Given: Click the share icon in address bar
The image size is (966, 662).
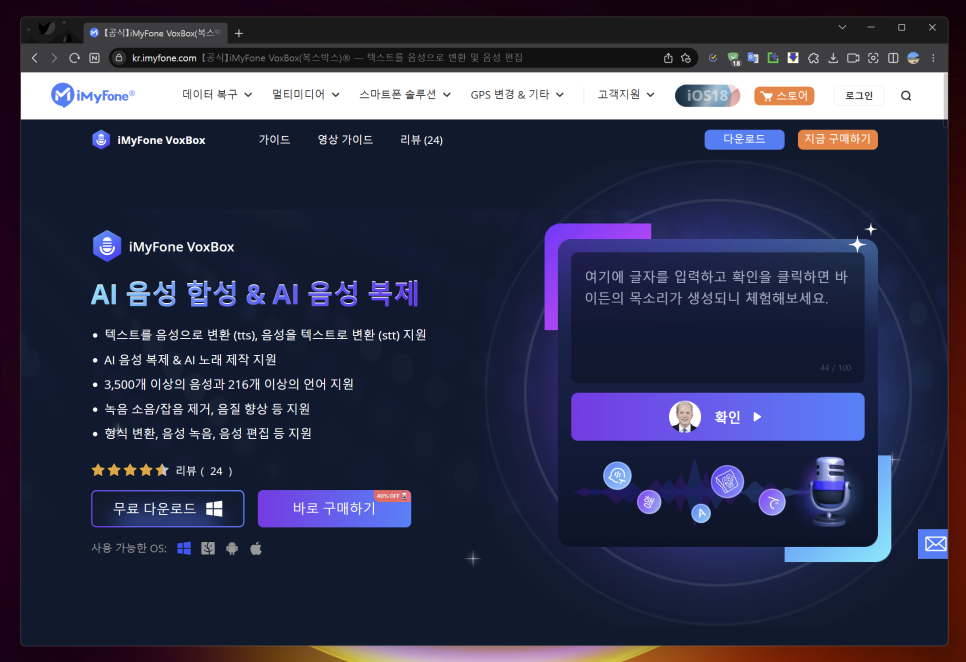Looking at the screenshot, I should (x=668, y=58).
